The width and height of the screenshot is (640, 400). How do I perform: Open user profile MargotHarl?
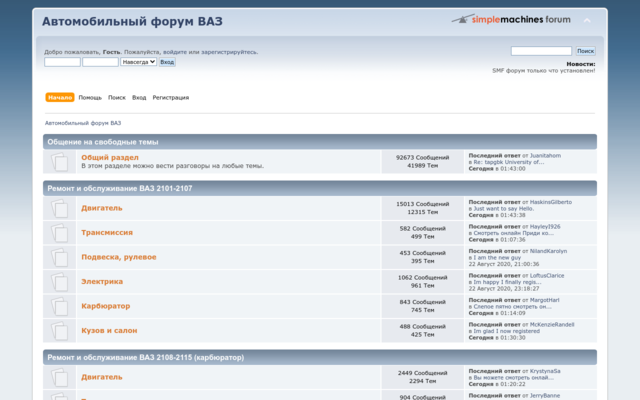(x=544, y=300)
